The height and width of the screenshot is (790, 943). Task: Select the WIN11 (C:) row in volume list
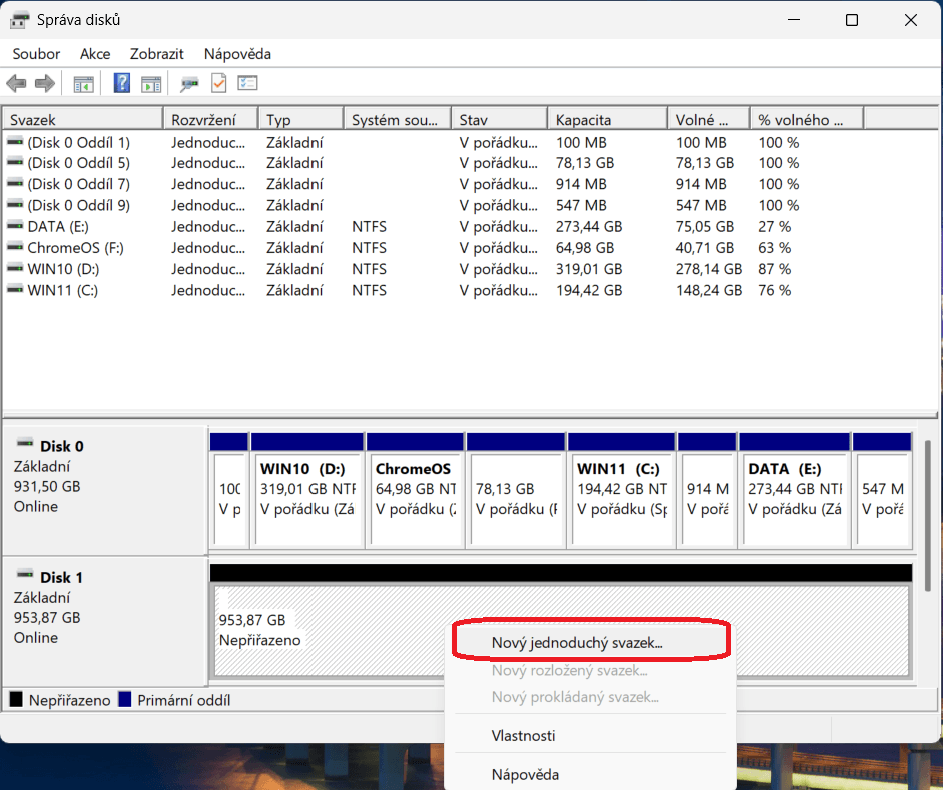(x=62, y=290)
